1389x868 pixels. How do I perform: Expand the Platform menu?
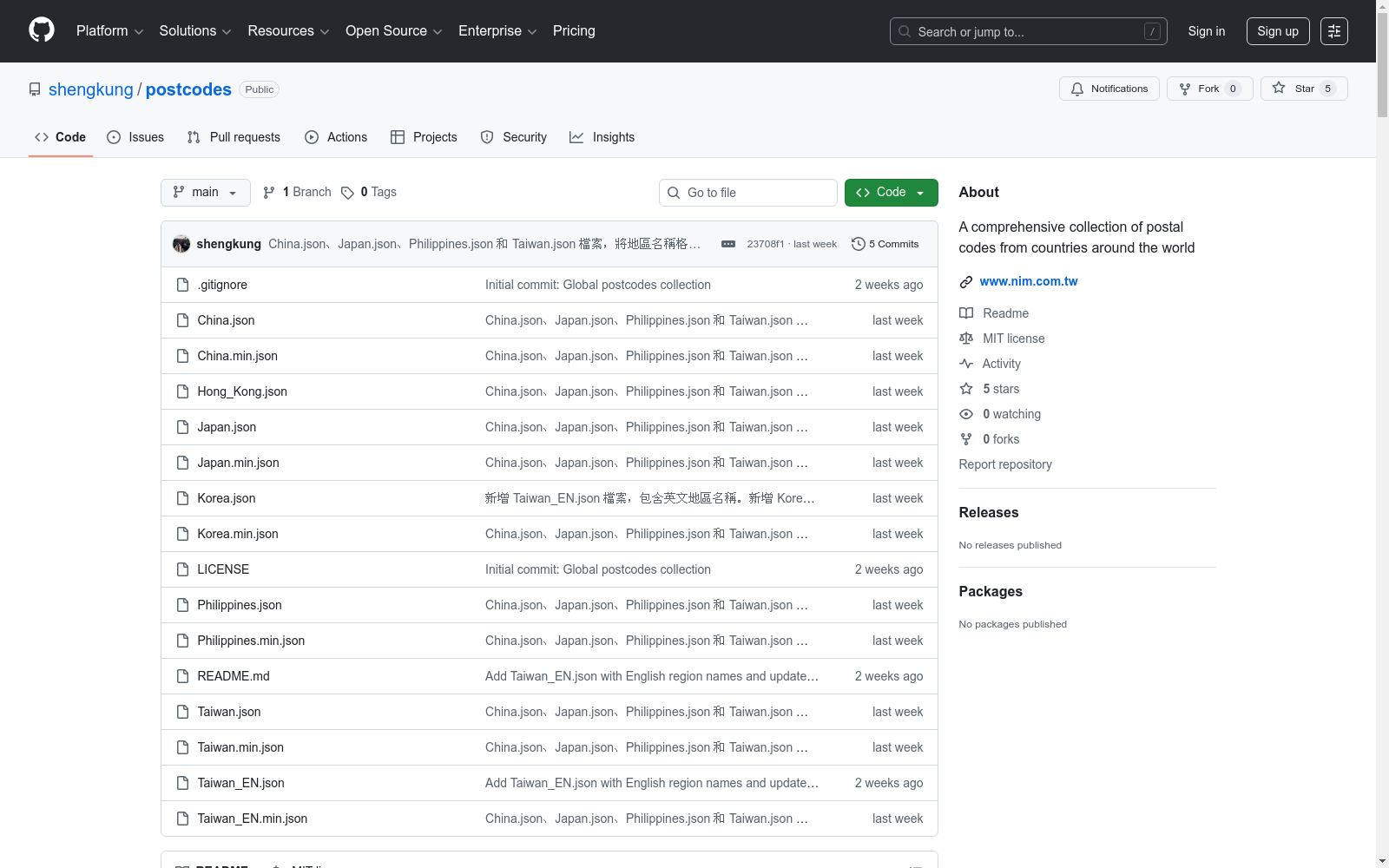(x=109, y=31)
